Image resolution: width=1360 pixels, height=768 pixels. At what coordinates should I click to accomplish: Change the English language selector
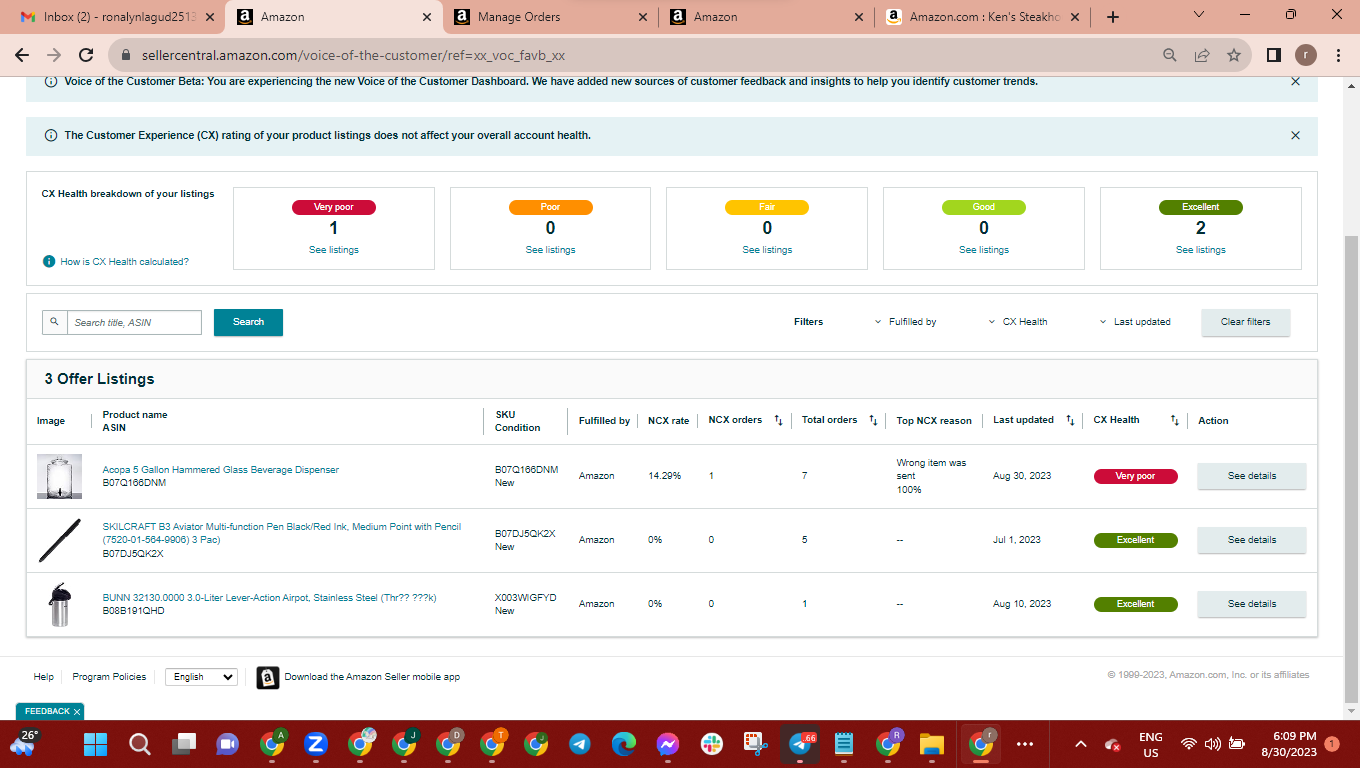(x=201, y=677)
